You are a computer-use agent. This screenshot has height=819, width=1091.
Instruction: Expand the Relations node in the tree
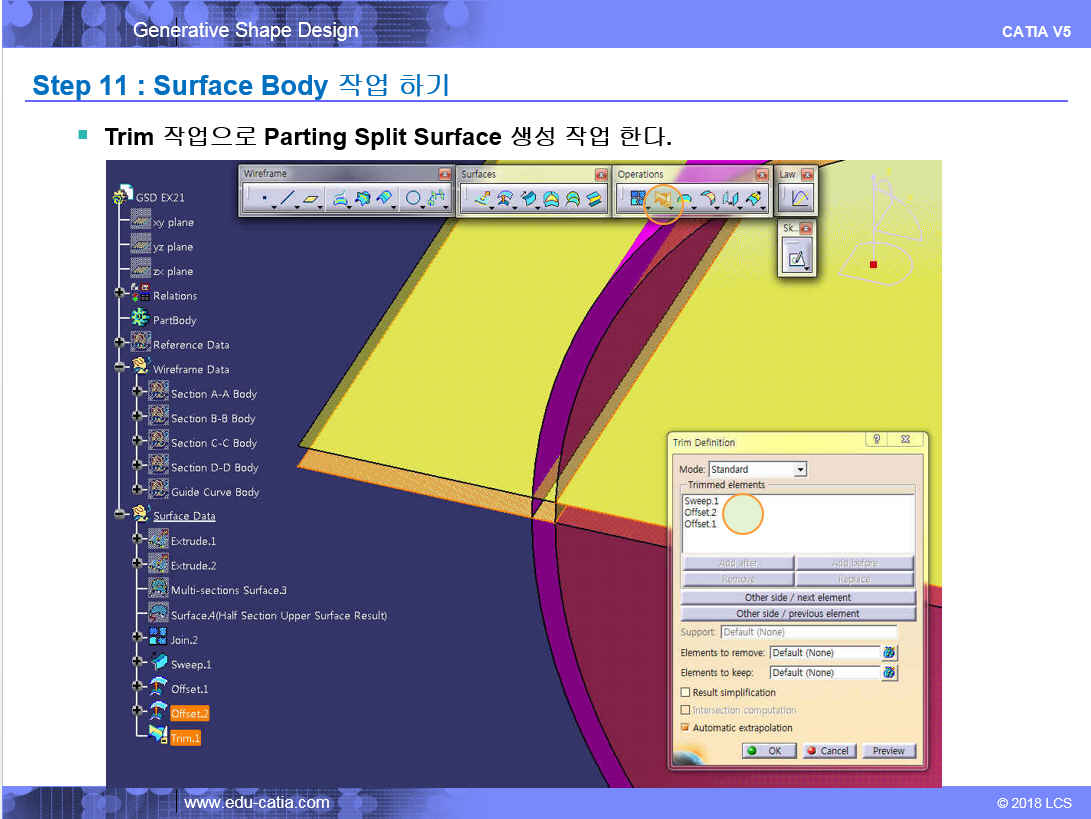[x=121, y=294]
